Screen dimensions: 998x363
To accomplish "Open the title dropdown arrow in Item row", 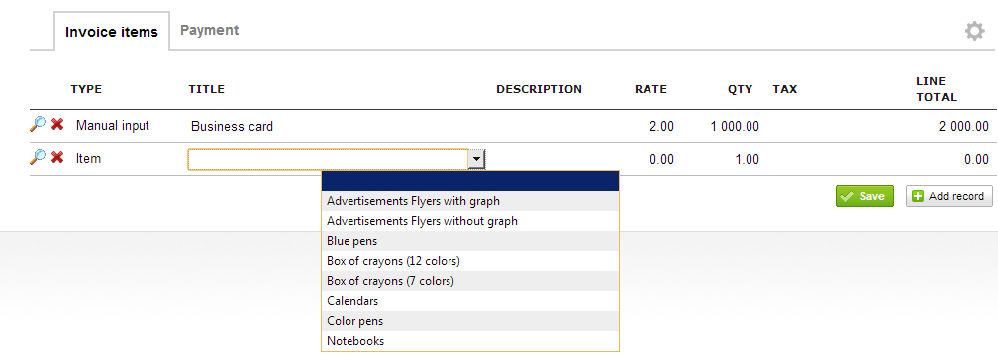I will click(477, 159).
